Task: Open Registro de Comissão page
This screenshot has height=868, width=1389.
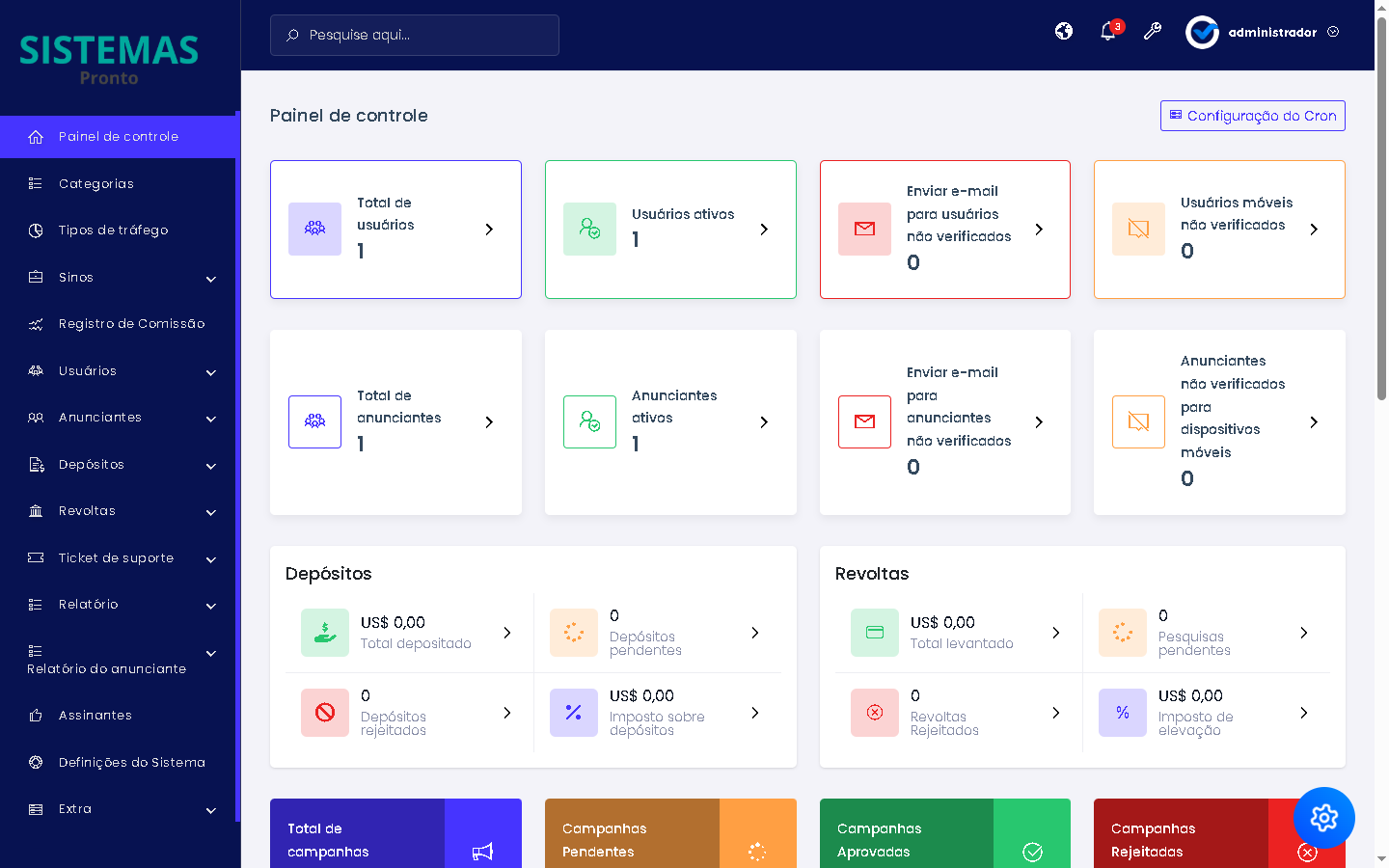Action: pyautogui.click(x=131, y=324)
